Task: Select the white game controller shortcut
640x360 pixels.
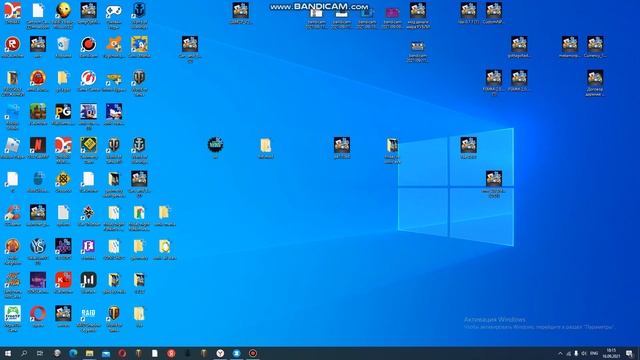Action: click(x=114, y=11)
